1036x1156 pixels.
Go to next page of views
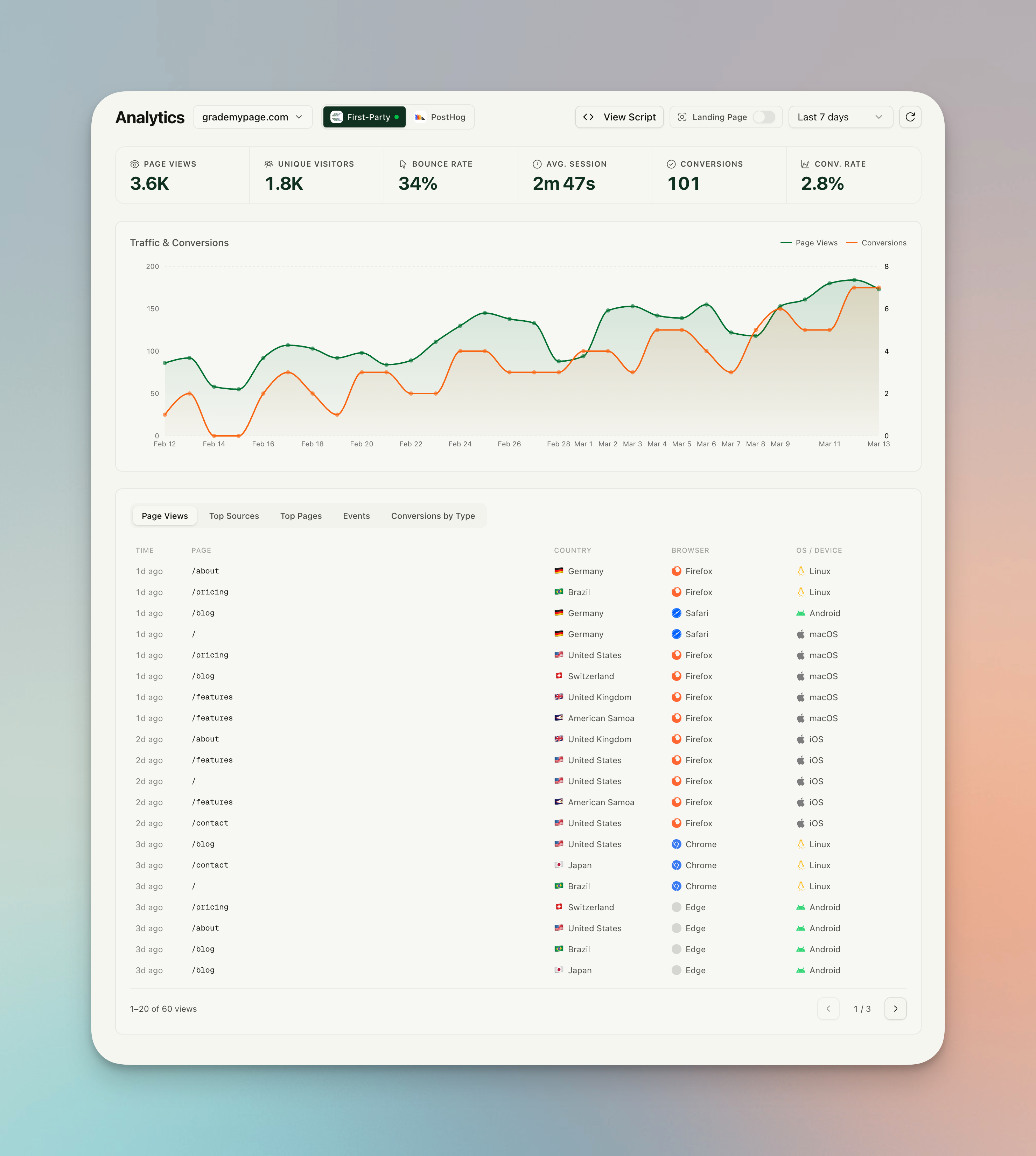[x=895, y=1009]
